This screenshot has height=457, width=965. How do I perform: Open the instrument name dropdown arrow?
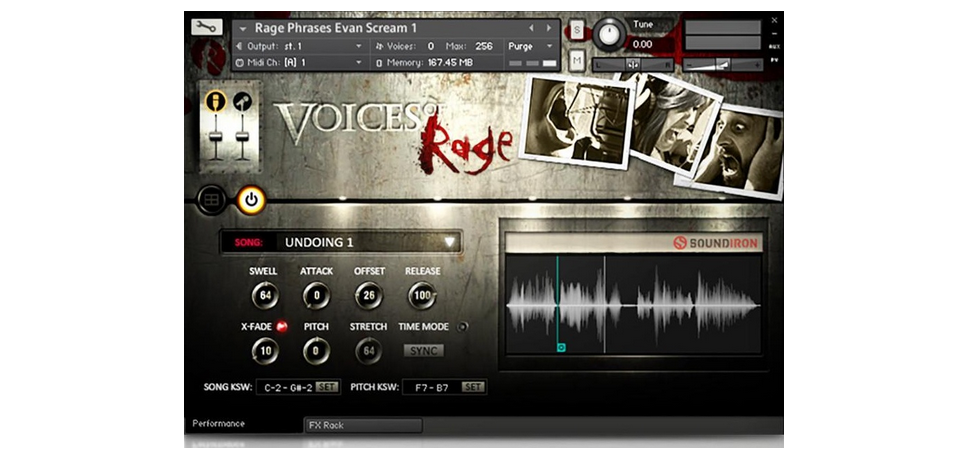243,29
